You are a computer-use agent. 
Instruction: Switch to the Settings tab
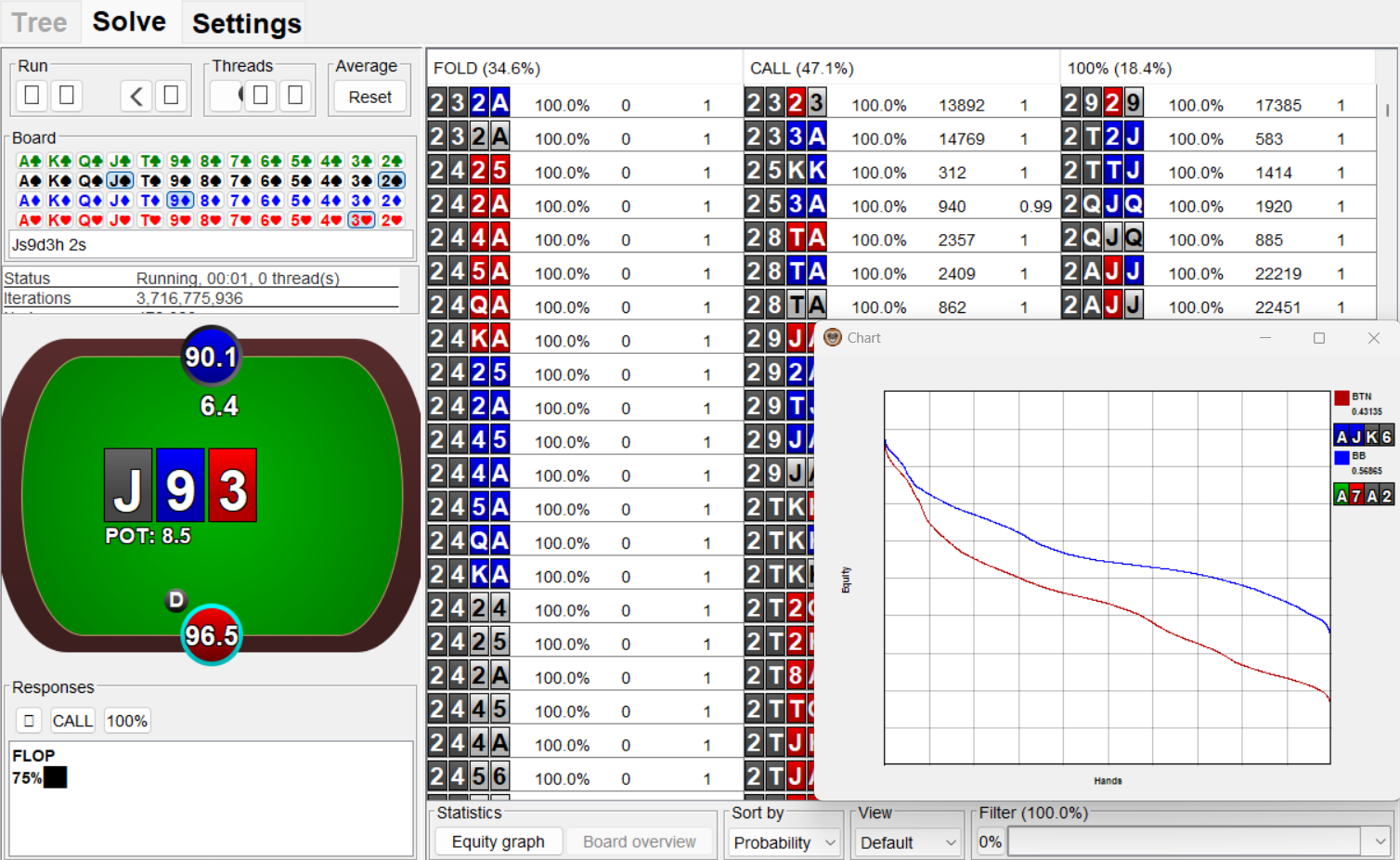(x=243, y=23)
